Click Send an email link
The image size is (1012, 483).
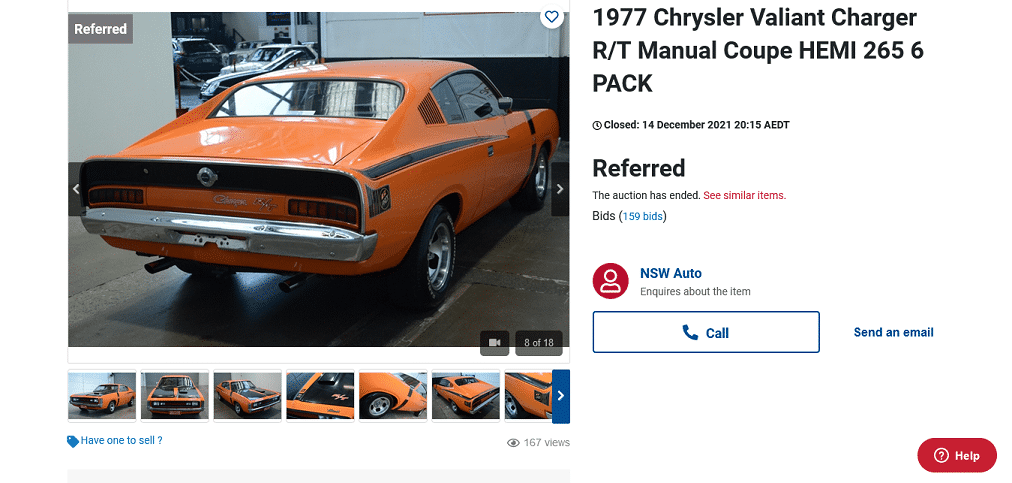(893, 333)
